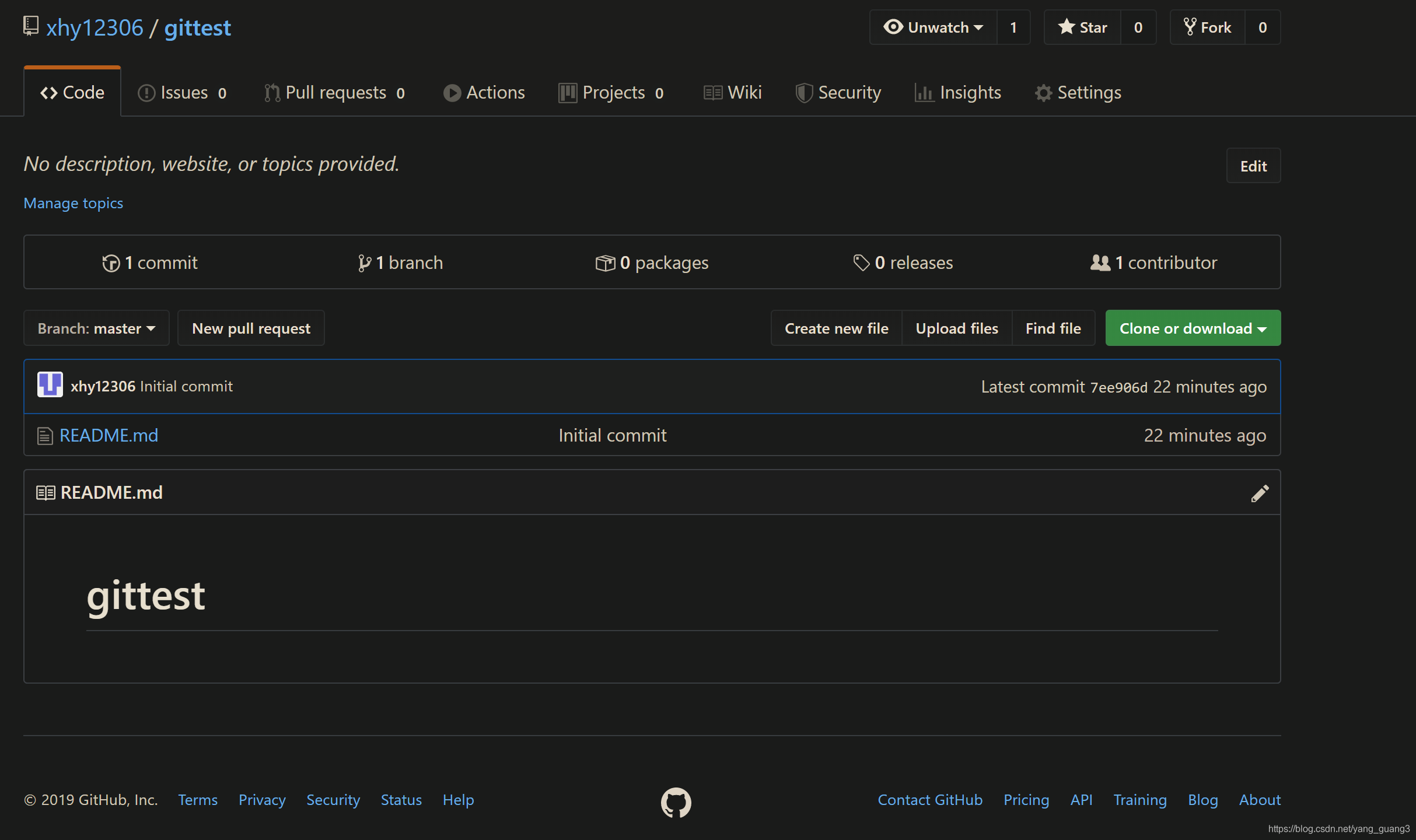The image size is (1416, 840).
Task: Open the Blog footer link
Action: click(x=1203, y=800)
